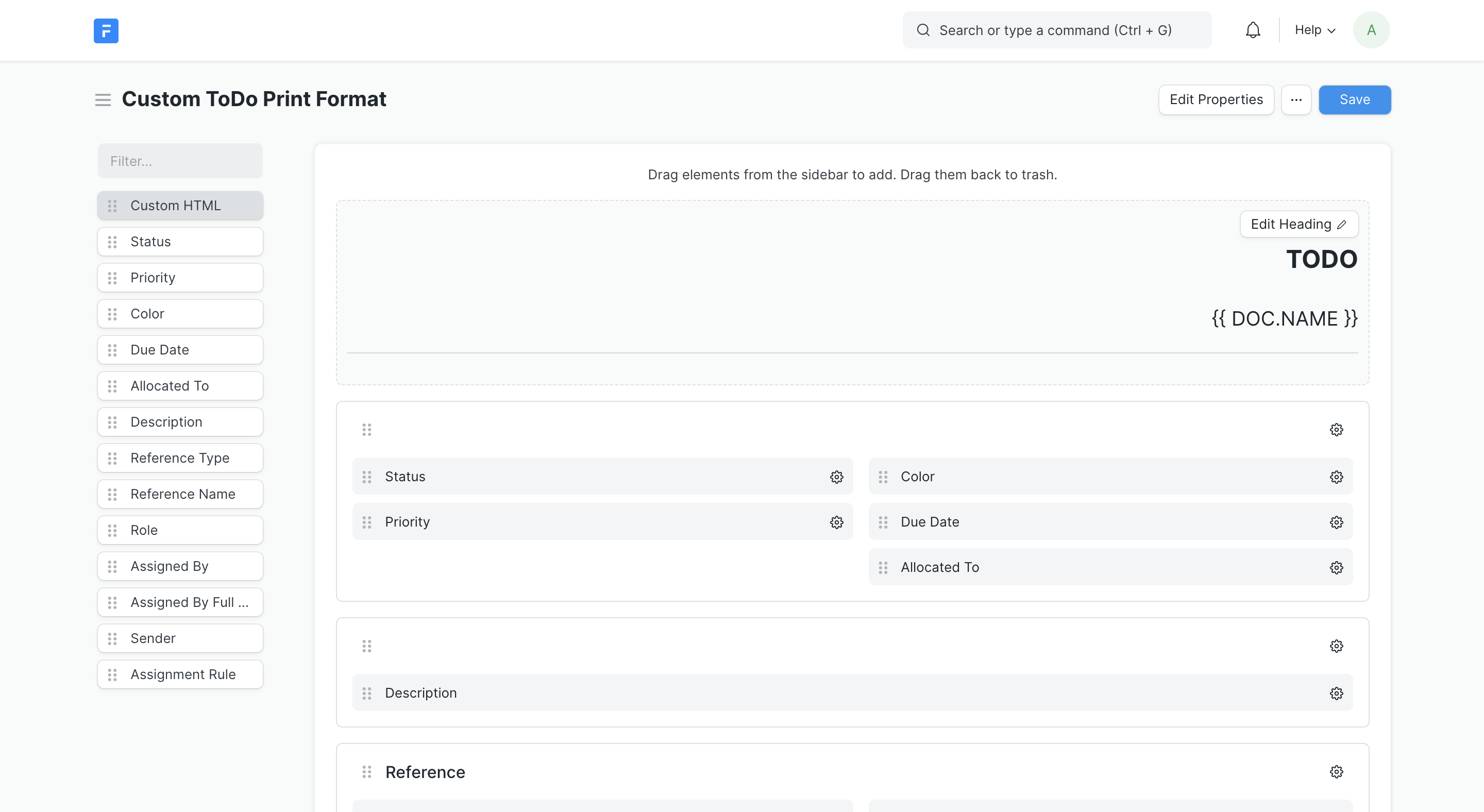Open the more options ellipsis menu
Image resolution: width=1484 pixels, height=812 pixels.
[1296, 99]
